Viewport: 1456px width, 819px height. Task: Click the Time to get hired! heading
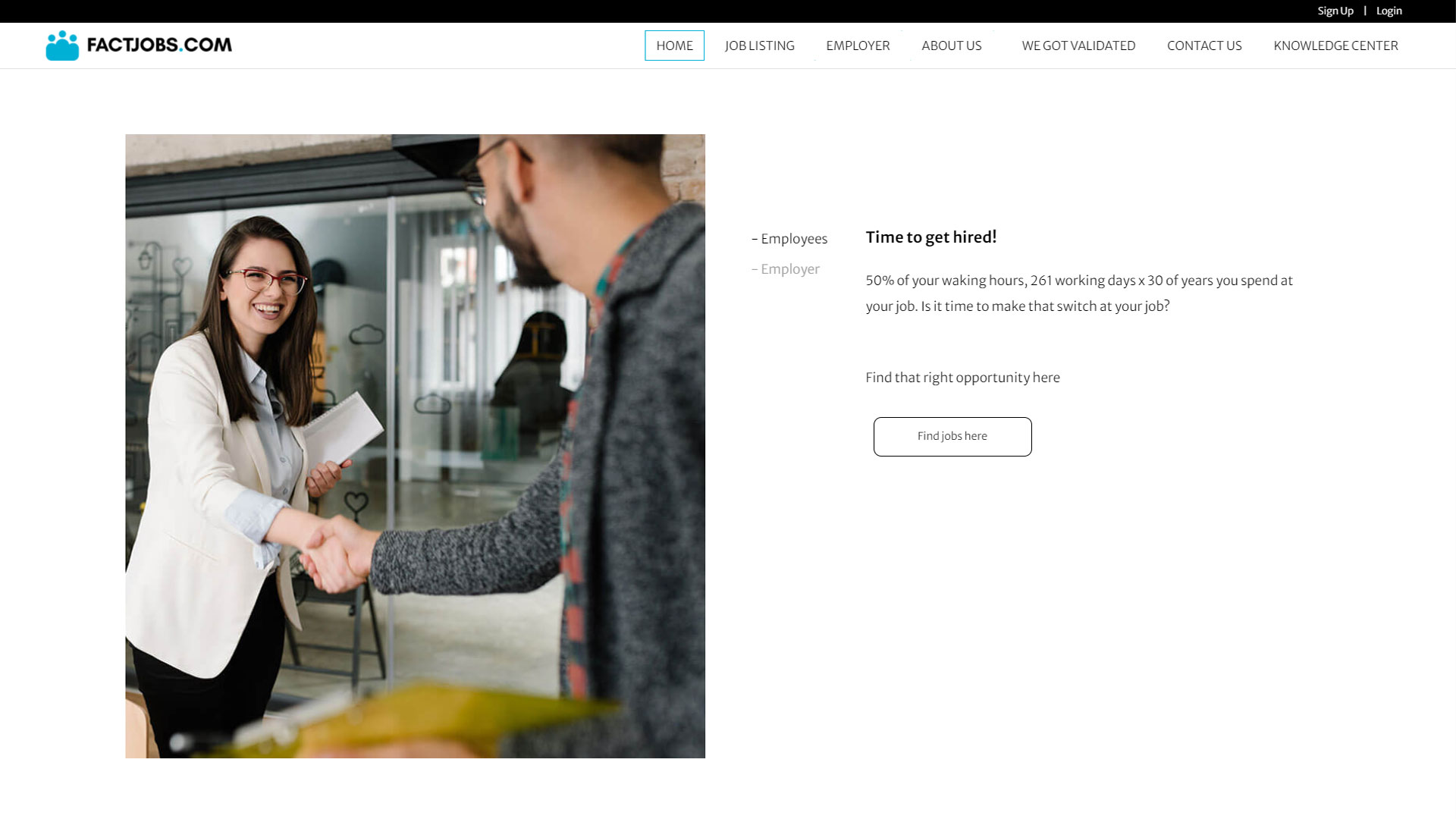[931, 237]
